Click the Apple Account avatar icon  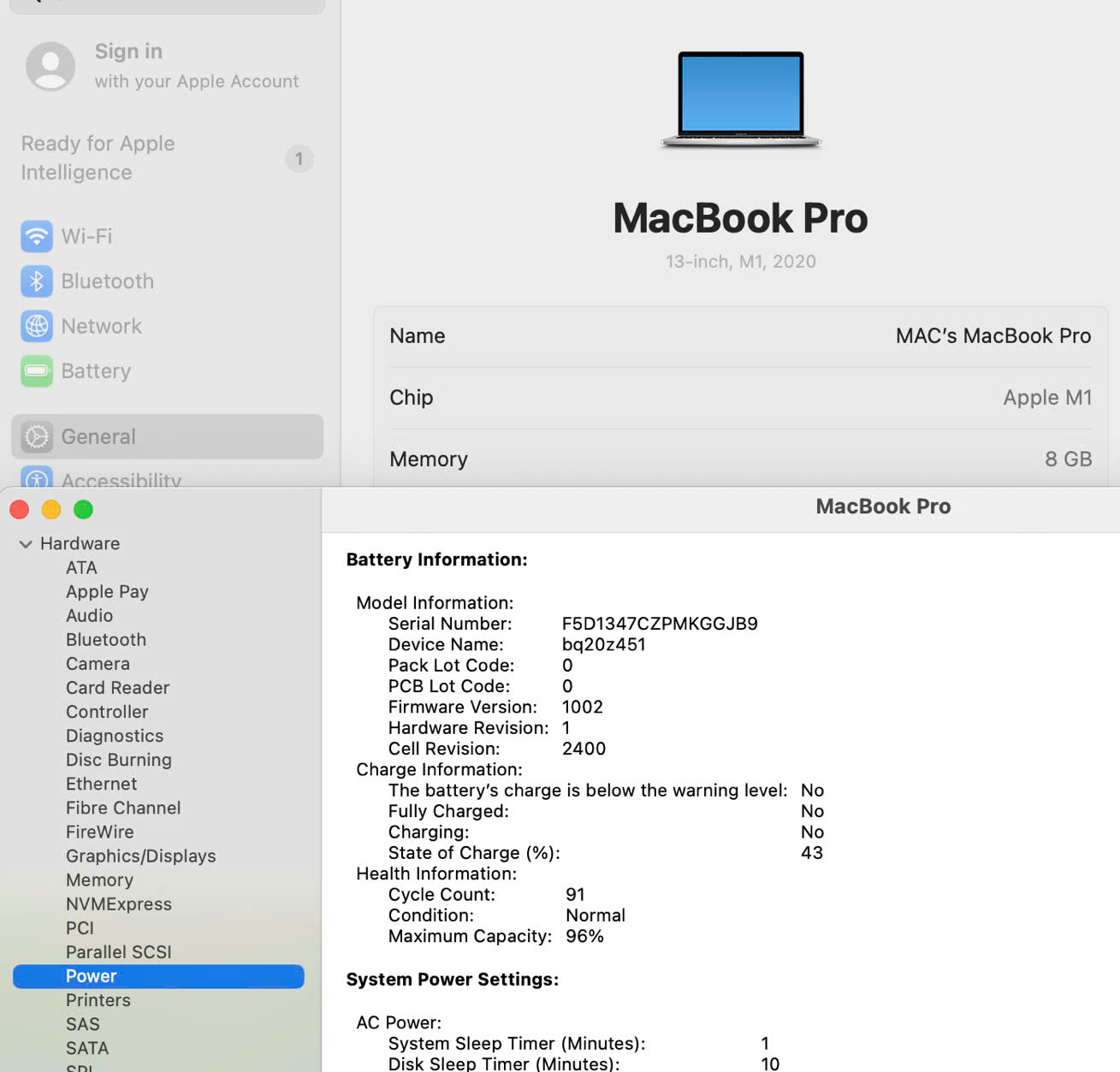50,66
